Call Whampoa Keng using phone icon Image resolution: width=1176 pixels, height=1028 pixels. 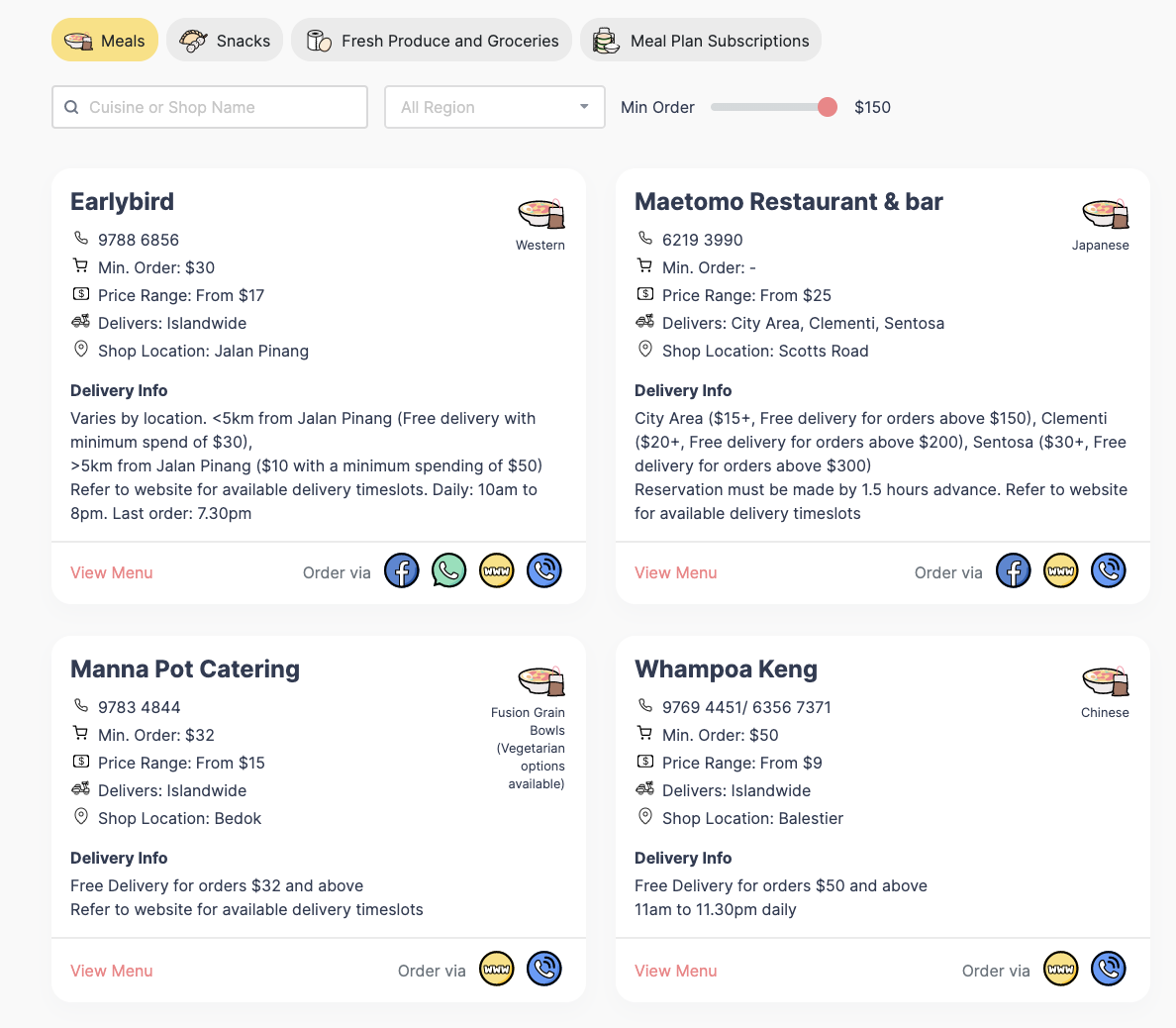click(1108, 969)
